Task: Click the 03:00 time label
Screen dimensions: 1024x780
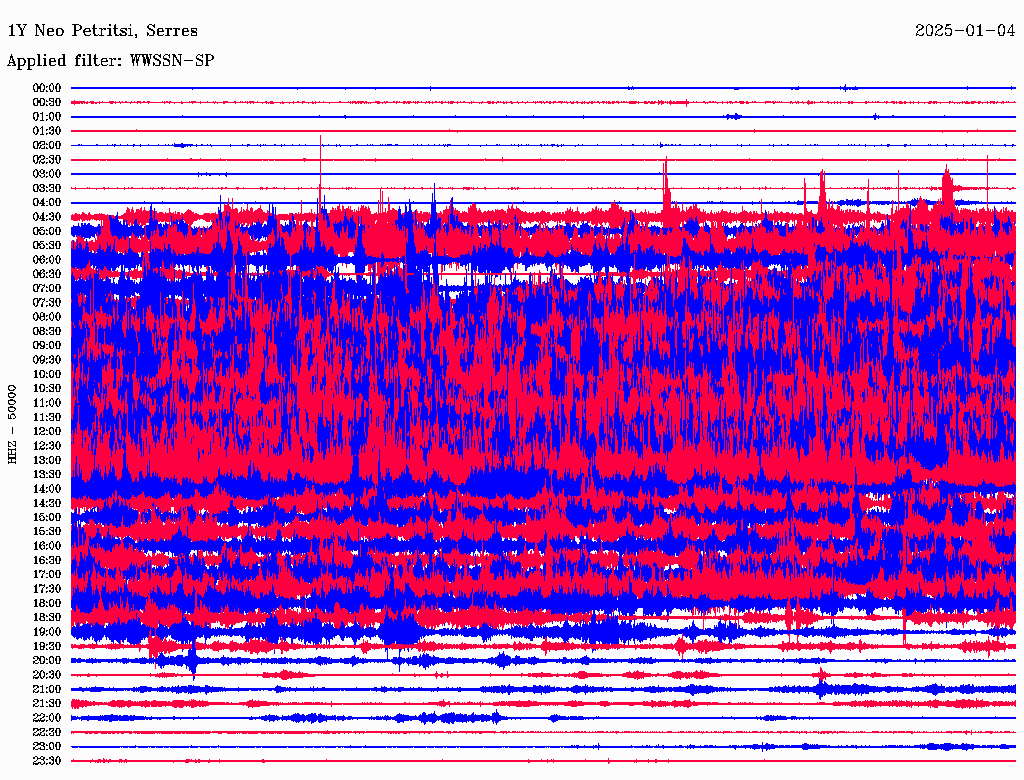Action: tap(47, 174)
